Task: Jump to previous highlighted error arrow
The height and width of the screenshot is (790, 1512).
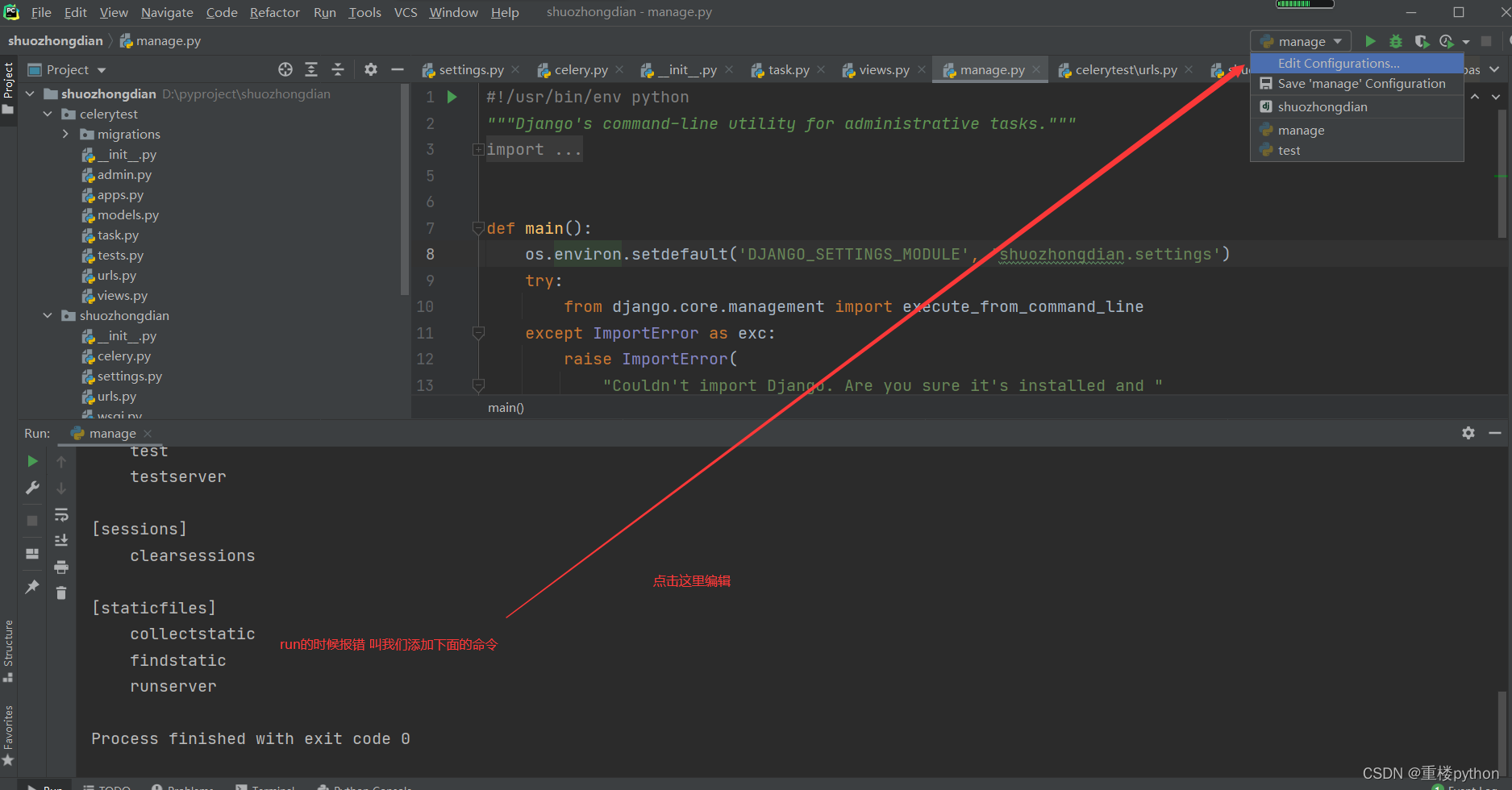Action: (1475, 97)
